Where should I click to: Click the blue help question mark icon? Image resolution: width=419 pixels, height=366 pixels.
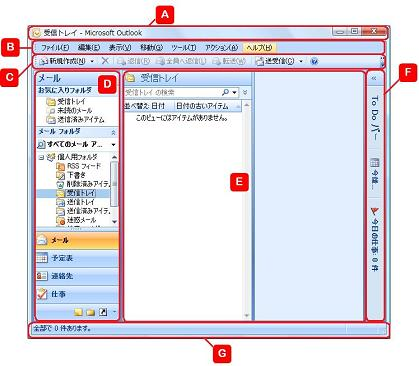click(x=314, y=61)
